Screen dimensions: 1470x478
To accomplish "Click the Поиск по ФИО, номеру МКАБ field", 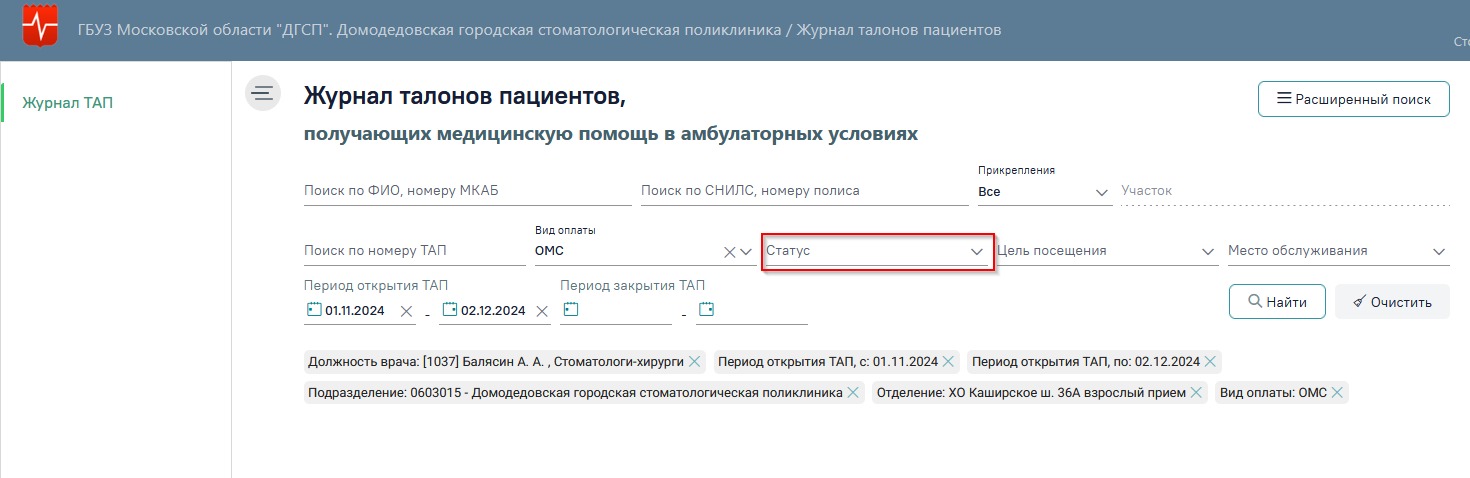I will click(x=467, y=191).
